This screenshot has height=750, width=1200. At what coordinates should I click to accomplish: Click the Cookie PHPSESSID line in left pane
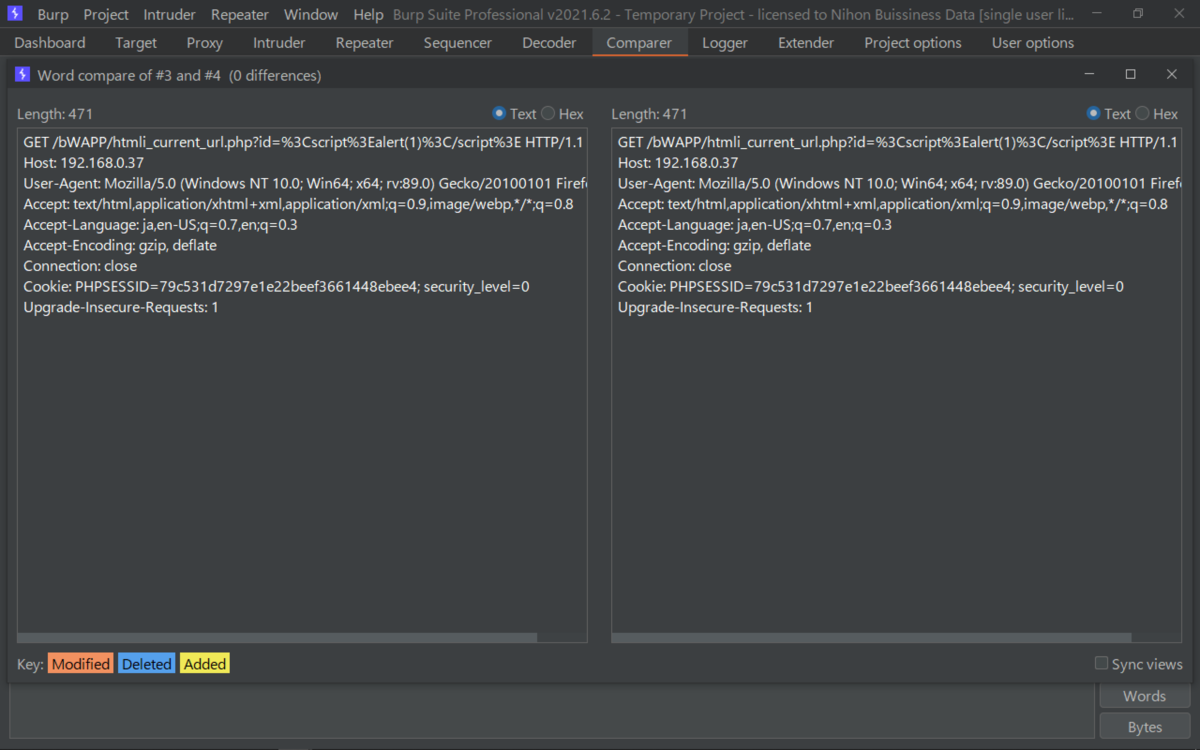click(276, 286)
